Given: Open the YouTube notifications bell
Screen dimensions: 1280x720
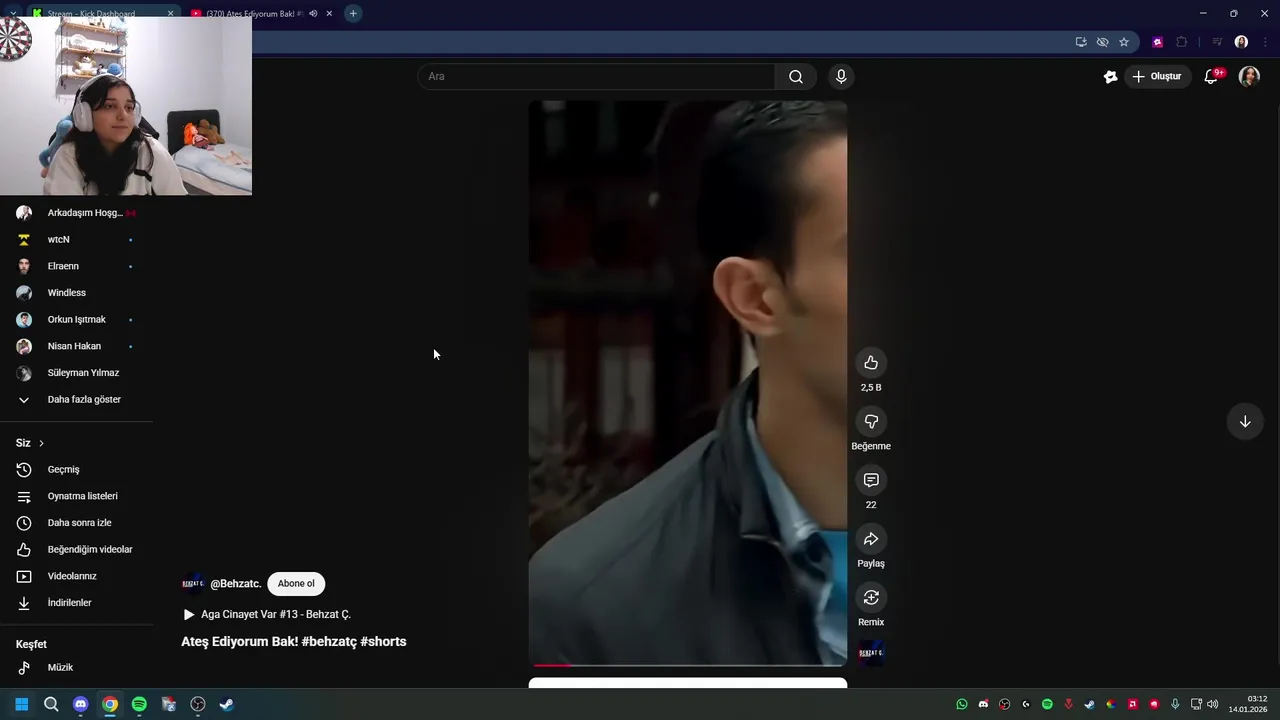Looking at the screenshot, I should pyautogui.click(x=1211, y=77).
